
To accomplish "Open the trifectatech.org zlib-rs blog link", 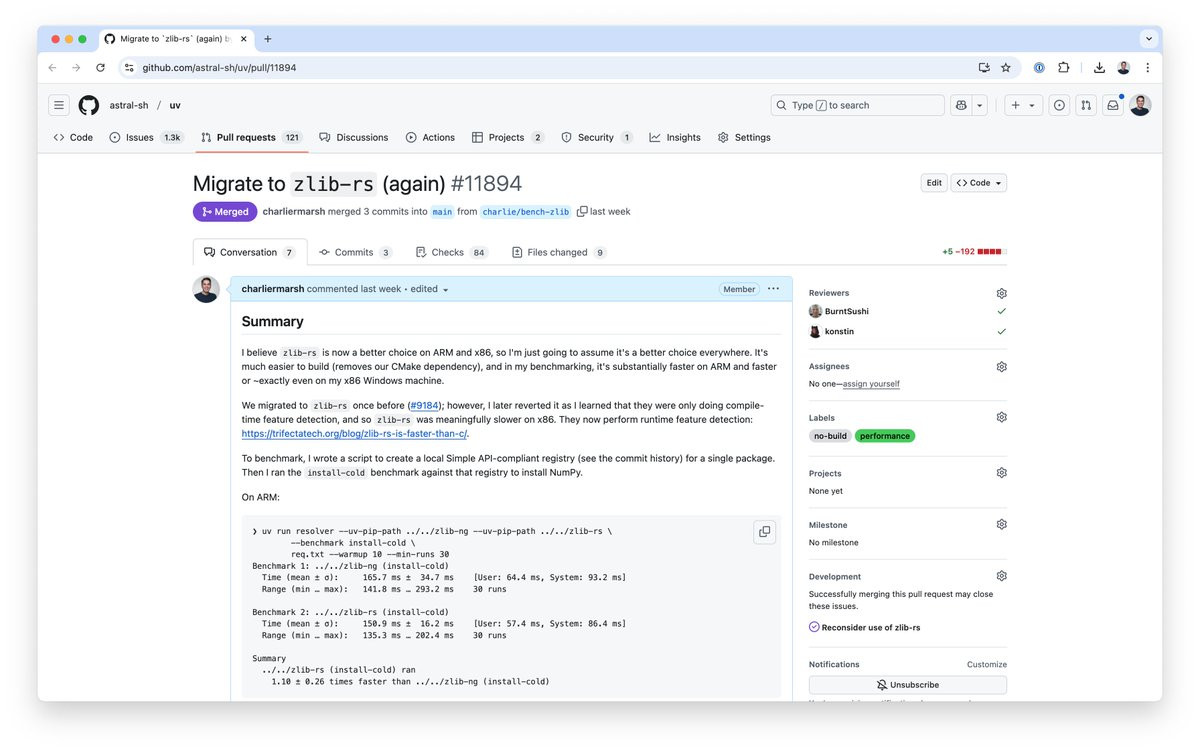I will coord(355,434).
